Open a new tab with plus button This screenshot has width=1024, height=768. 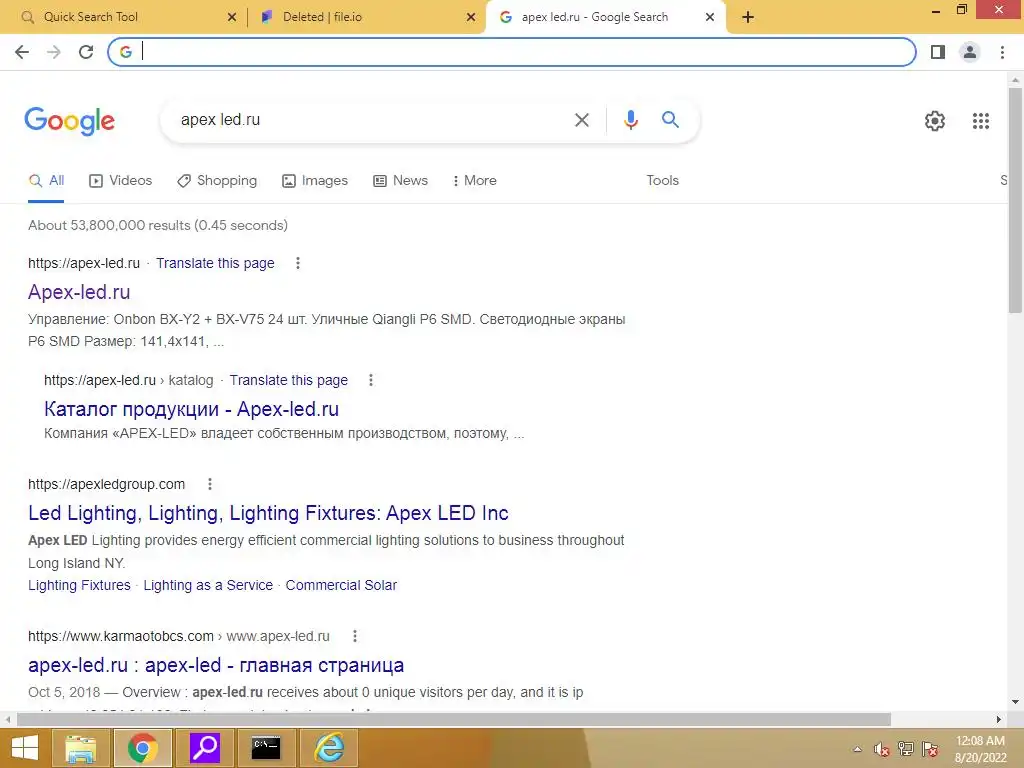pos(748,17)
